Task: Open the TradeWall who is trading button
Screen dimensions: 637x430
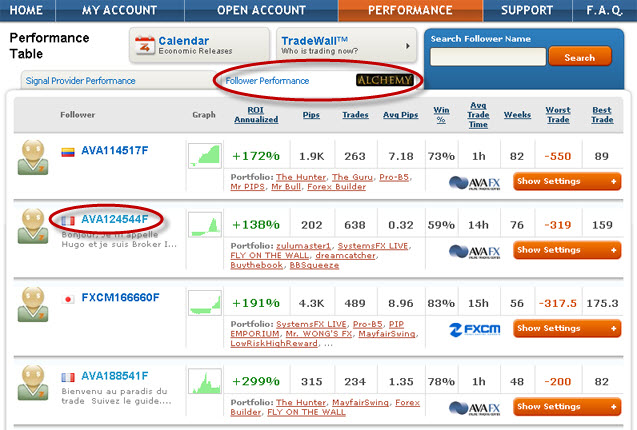Action: 345,45
